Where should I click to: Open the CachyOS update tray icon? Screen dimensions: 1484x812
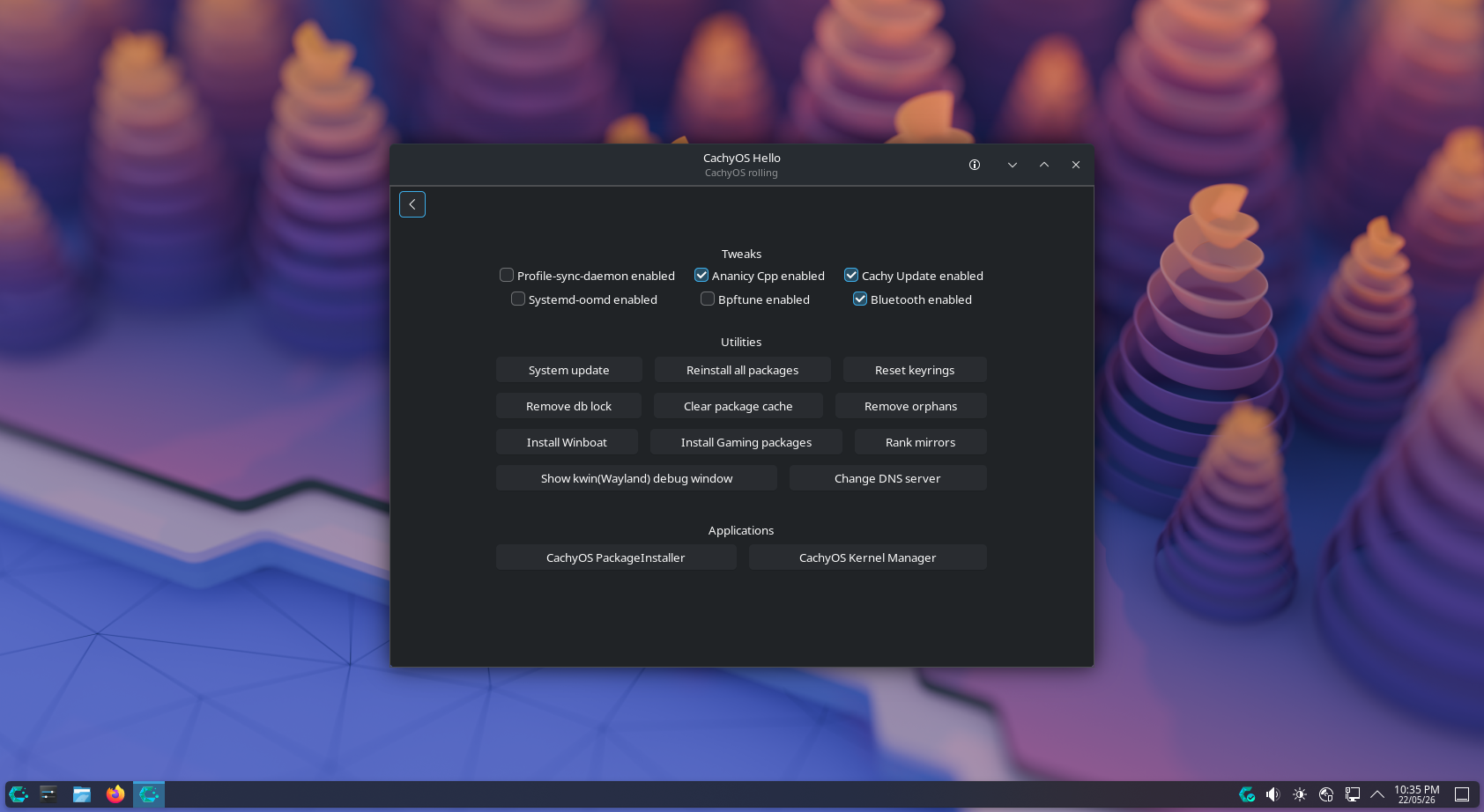point(1247,794)
